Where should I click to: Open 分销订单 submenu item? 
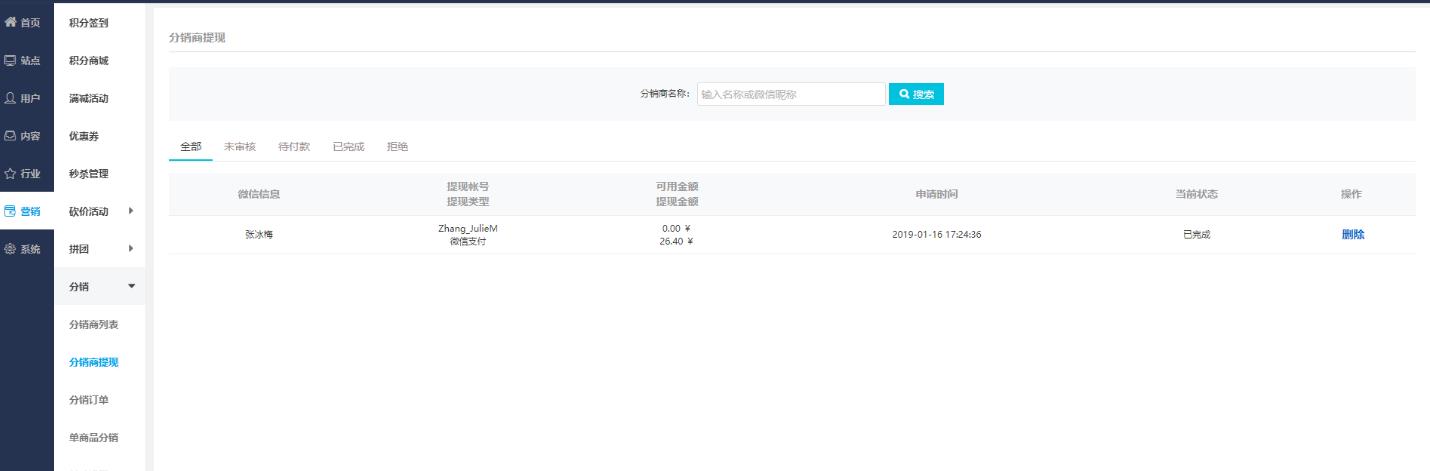(x=88, y=400)
